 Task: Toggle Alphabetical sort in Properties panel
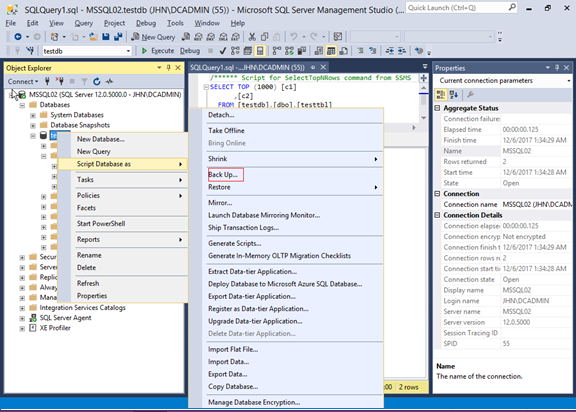(x=454, y=95)
